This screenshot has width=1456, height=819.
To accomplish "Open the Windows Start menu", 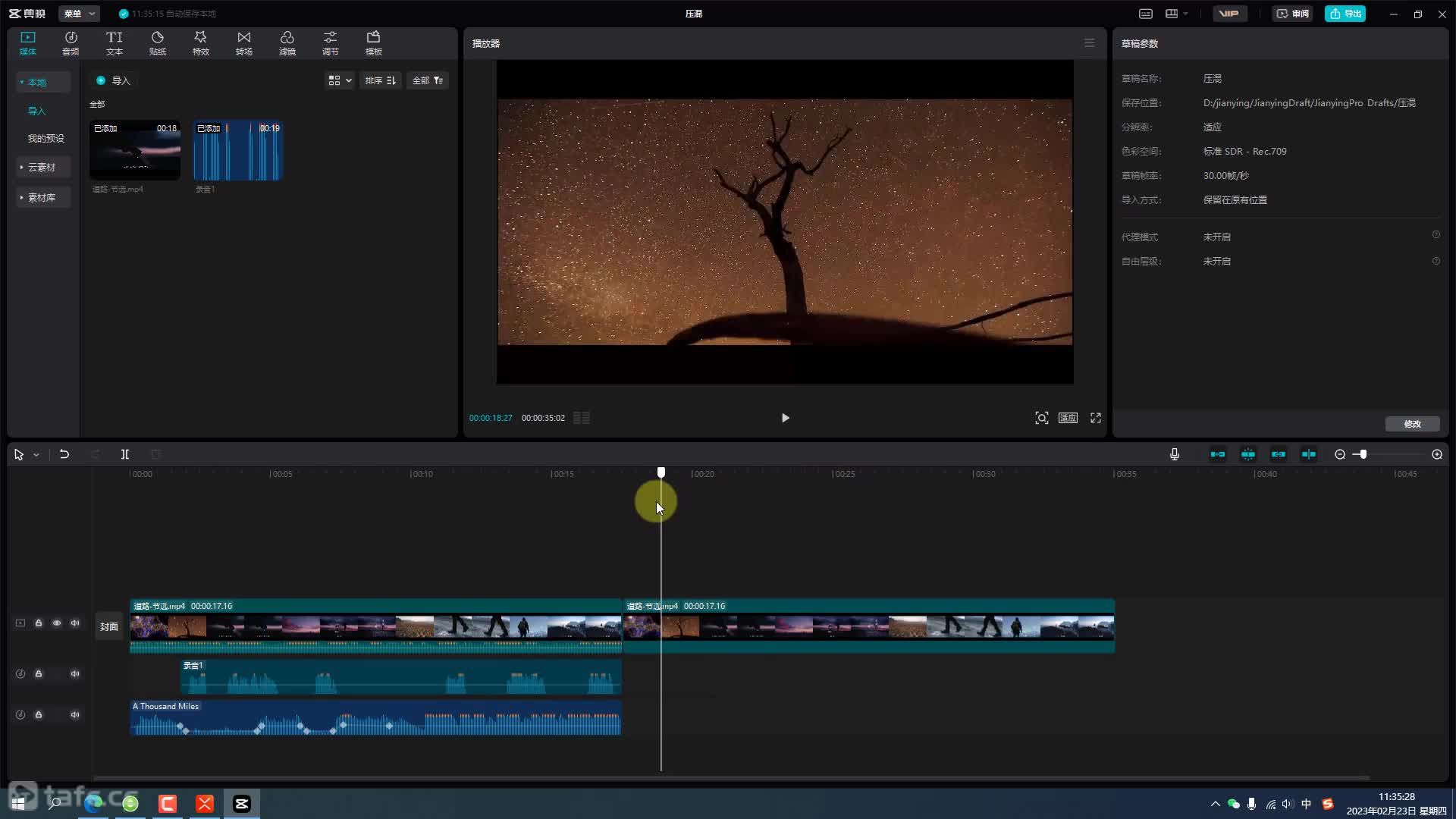I will (x=18, y=803).
